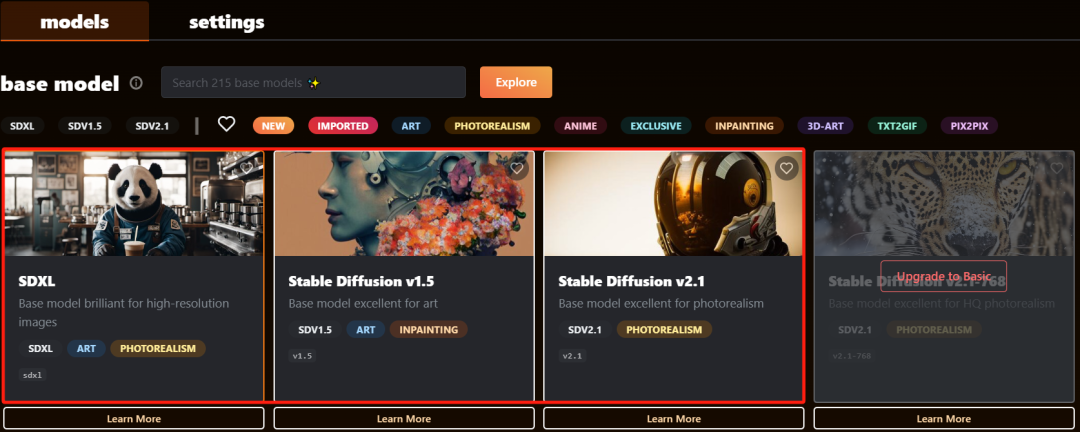Filter by SDV2.1 chip in filter row
The image size is (1080, 432).
point(152,126)
